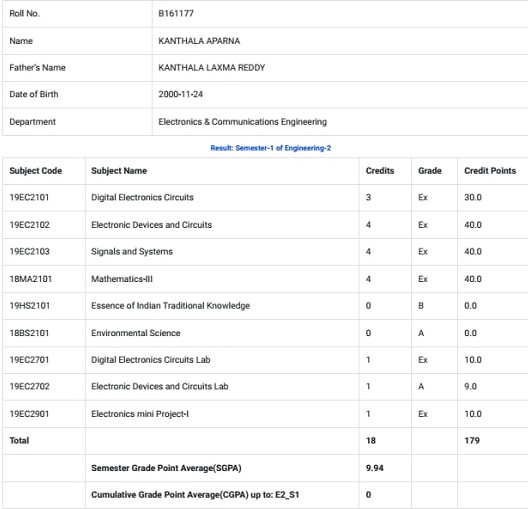Click Electronics mini Project-I row
Image resolution: width=528 pixels, height=509 pixels.
265,414
